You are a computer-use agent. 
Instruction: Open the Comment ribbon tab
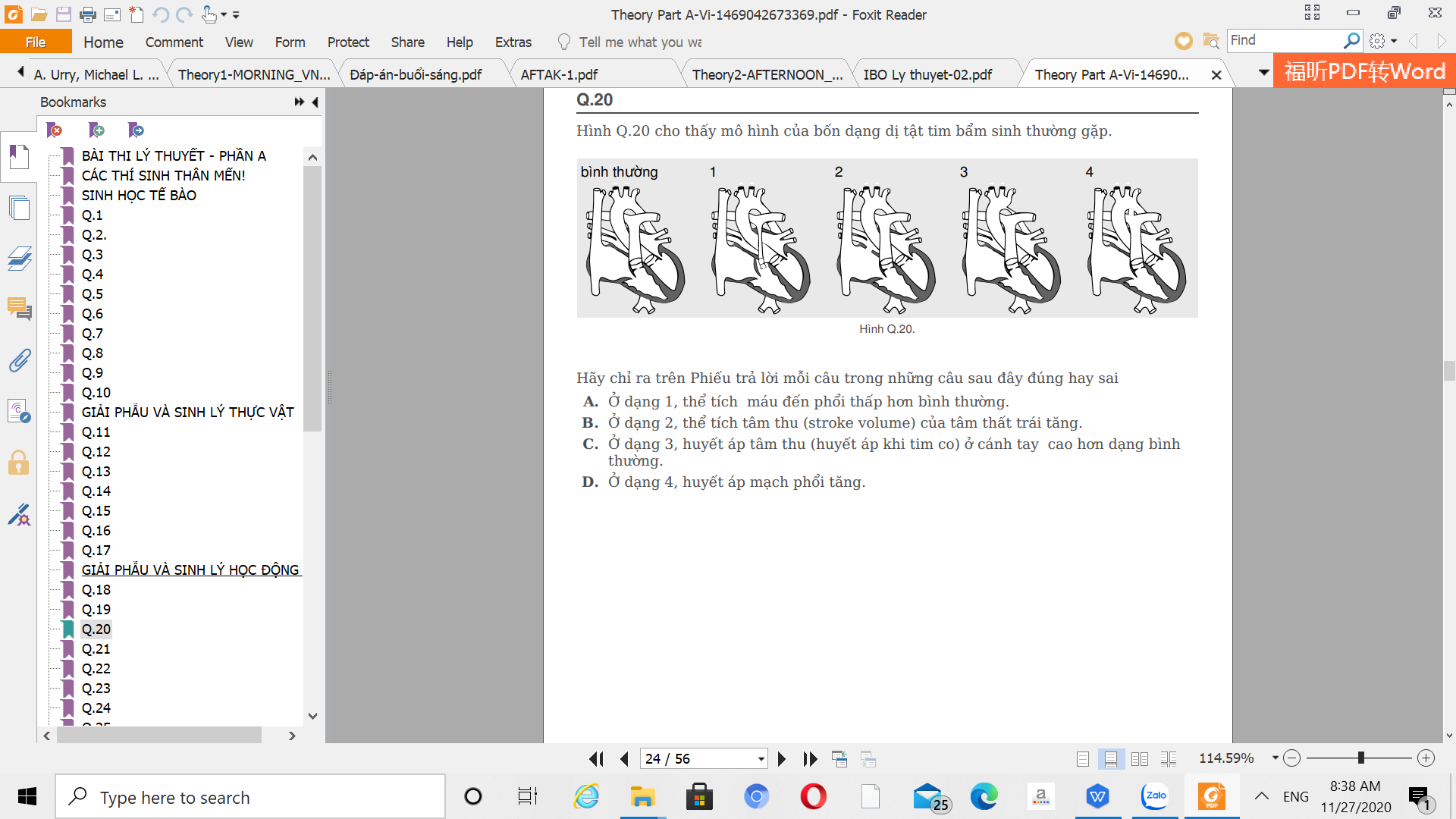click(x=174, y=42)
